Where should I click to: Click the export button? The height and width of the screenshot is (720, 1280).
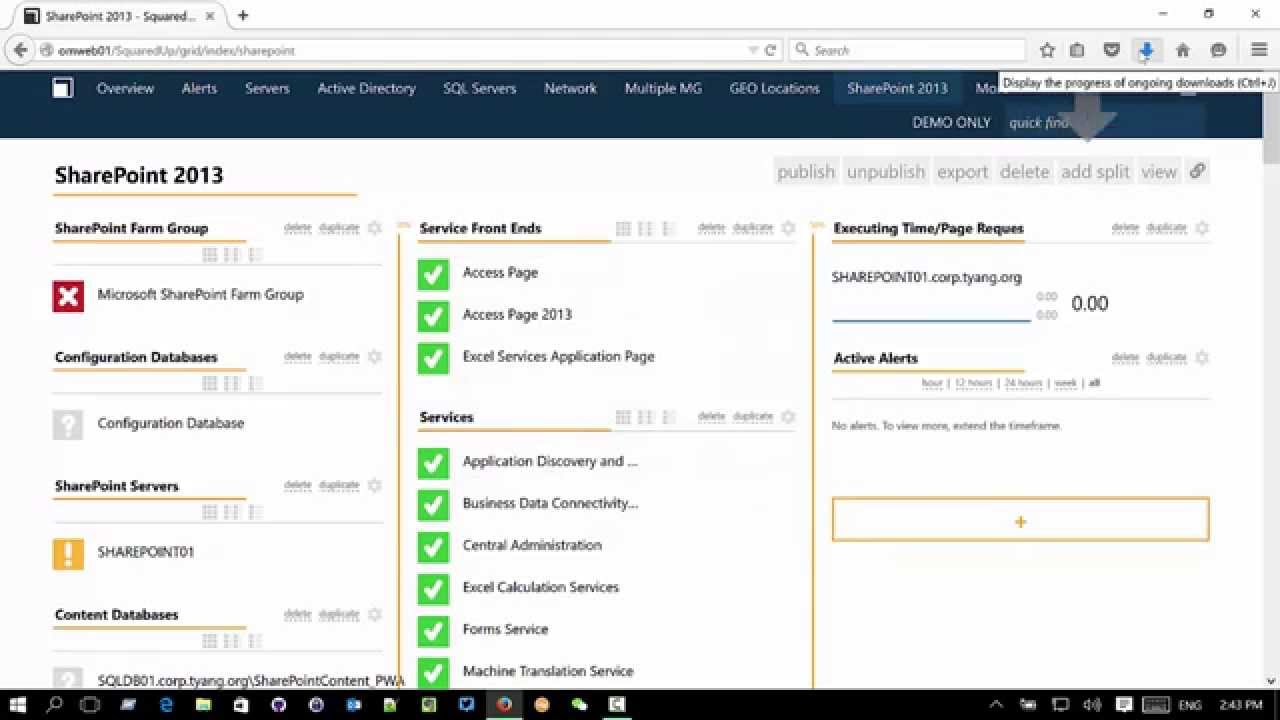click(x=962, y=171)
